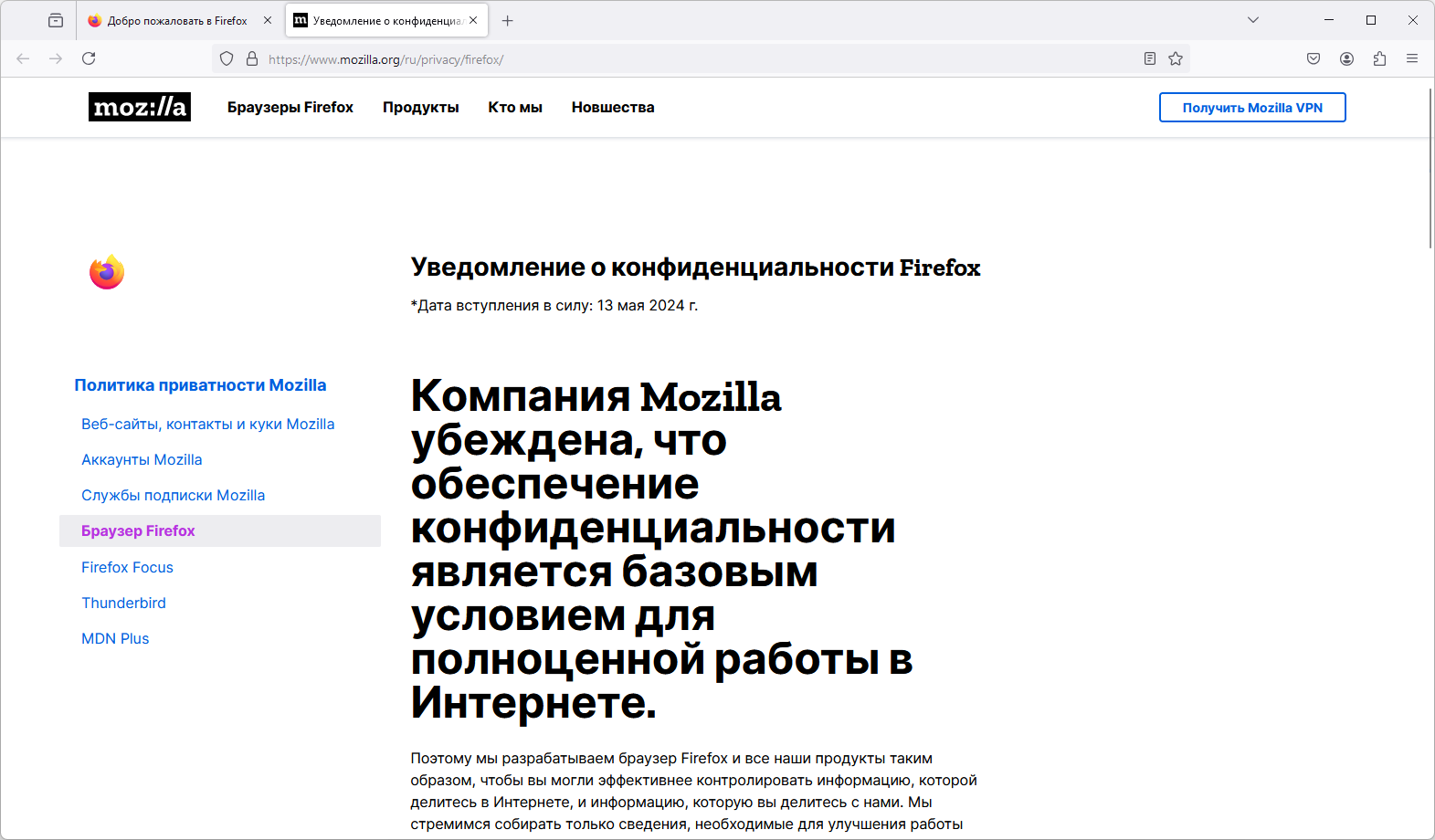The height and width of the screenshot is (840, 1435).
Task: Bookmark this page with star icon
Action: pos(1176,59)
